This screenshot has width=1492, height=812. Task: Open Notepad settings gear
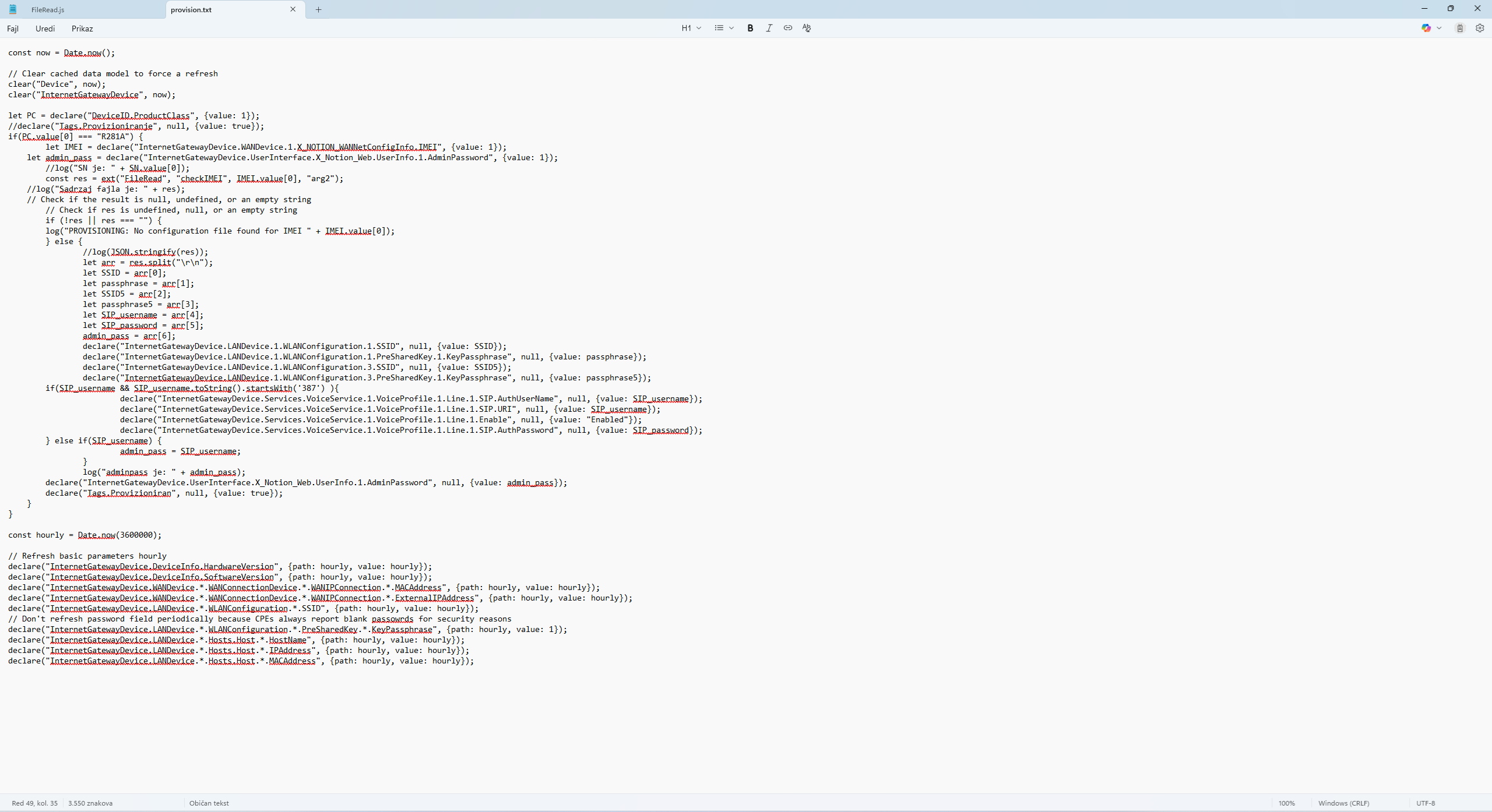1479,28
